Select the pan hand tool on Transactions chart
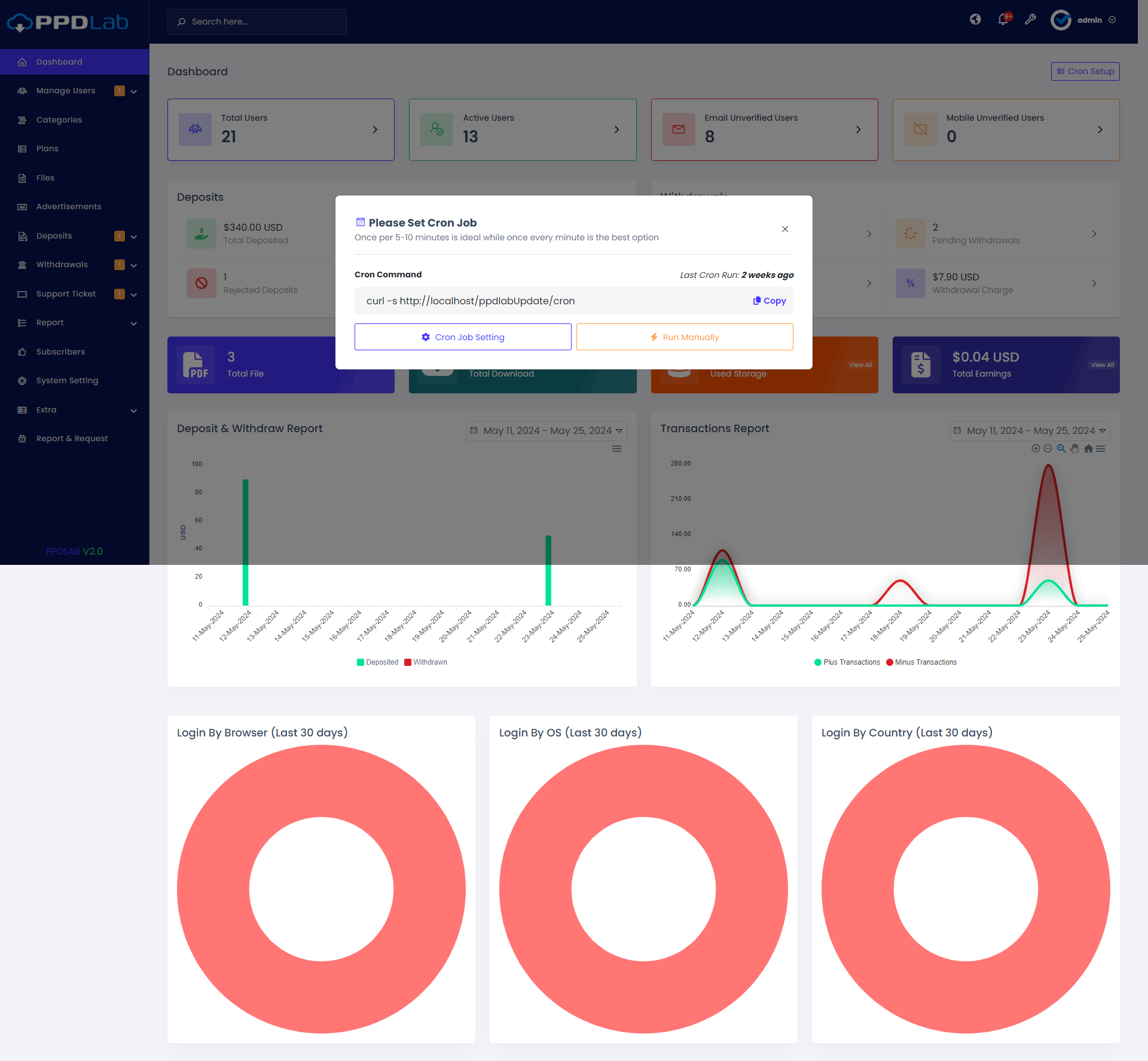Image resolution: width=1148 pixels, height=1061 pixels. point(1074,448)
